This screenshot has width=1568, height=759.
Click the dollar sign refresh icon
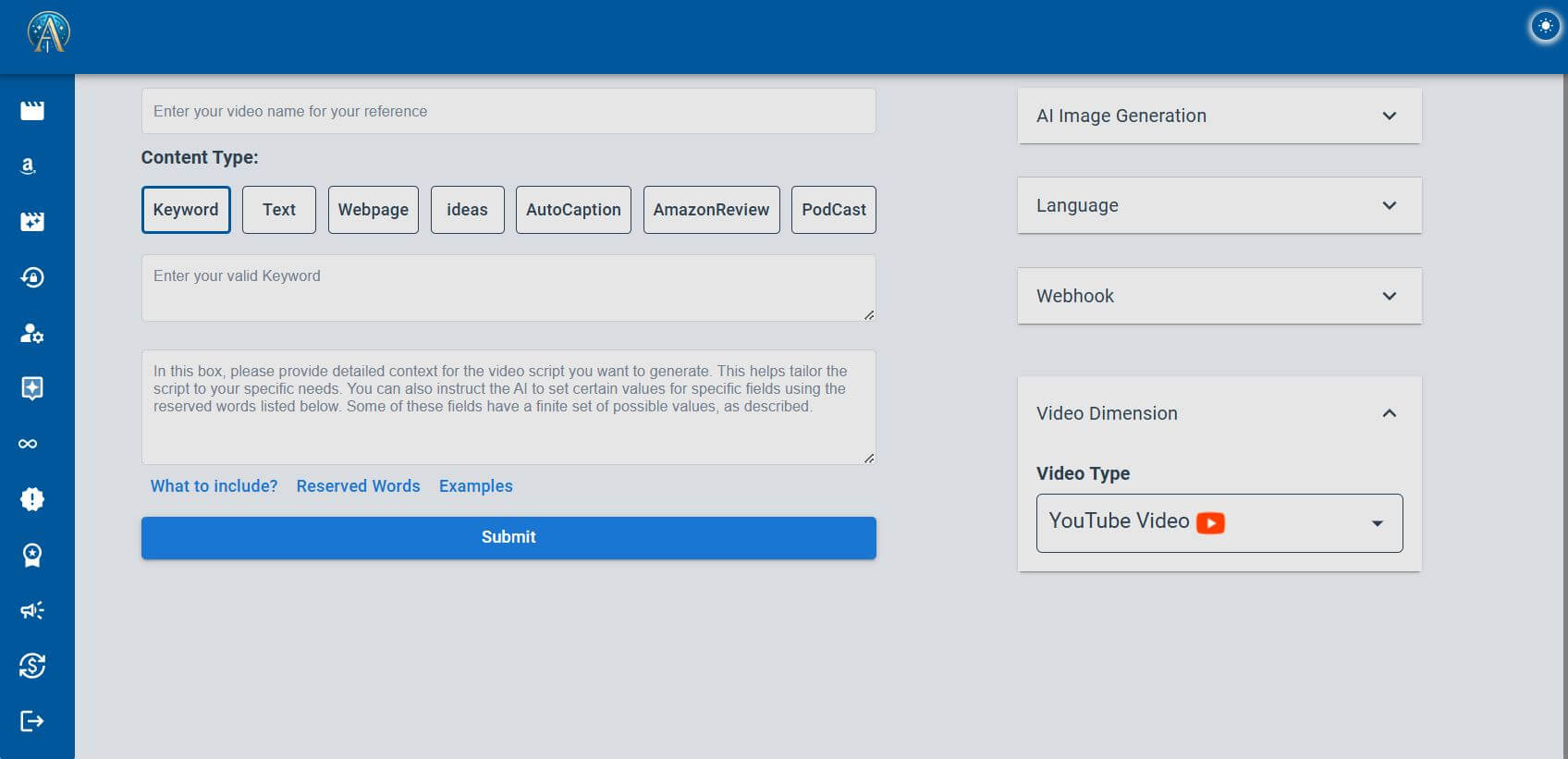point(32,666)
